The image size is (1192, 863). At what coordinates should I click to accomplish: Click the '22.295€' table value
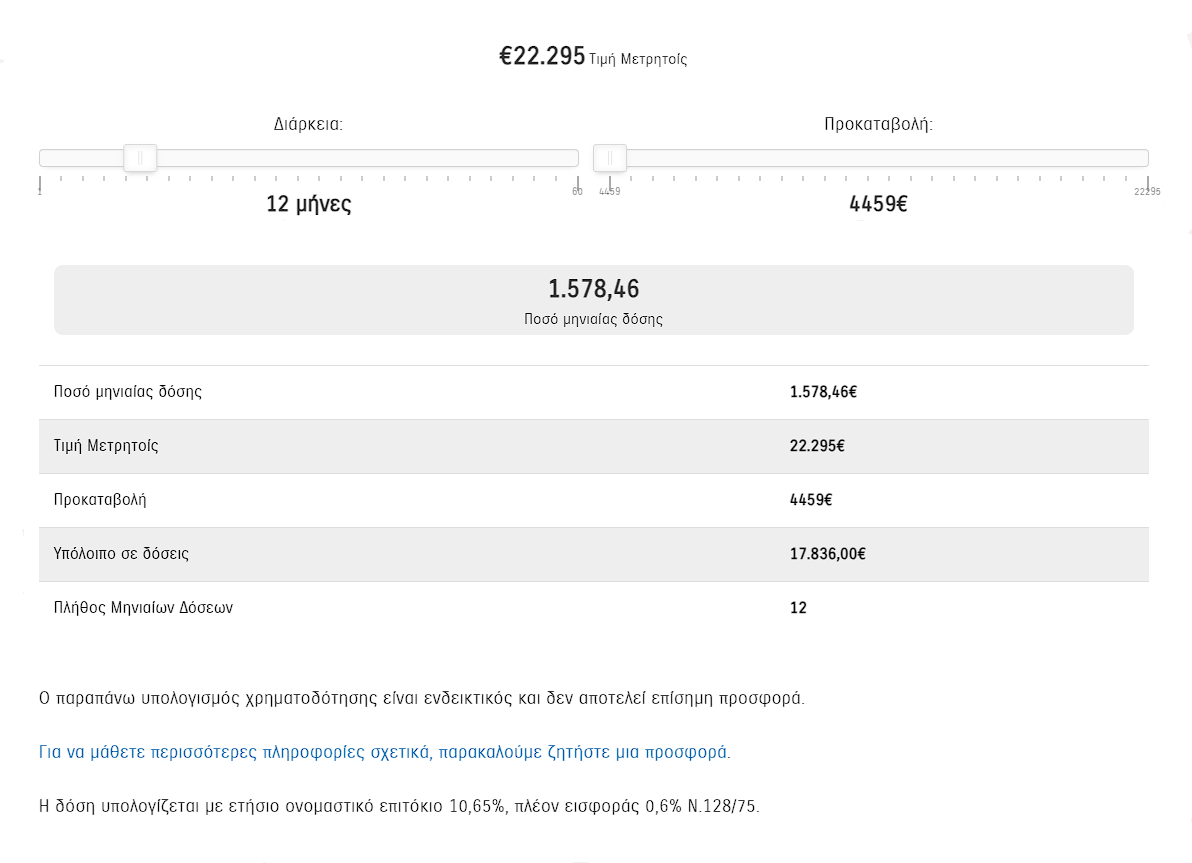817,446
